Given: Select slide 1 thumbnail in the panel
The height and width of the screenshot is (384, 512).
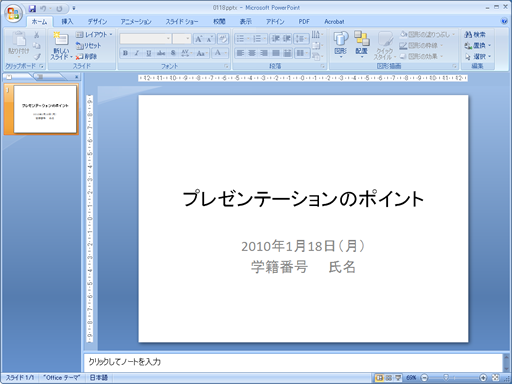Looking at the screenshot, I should pos(45,109).
